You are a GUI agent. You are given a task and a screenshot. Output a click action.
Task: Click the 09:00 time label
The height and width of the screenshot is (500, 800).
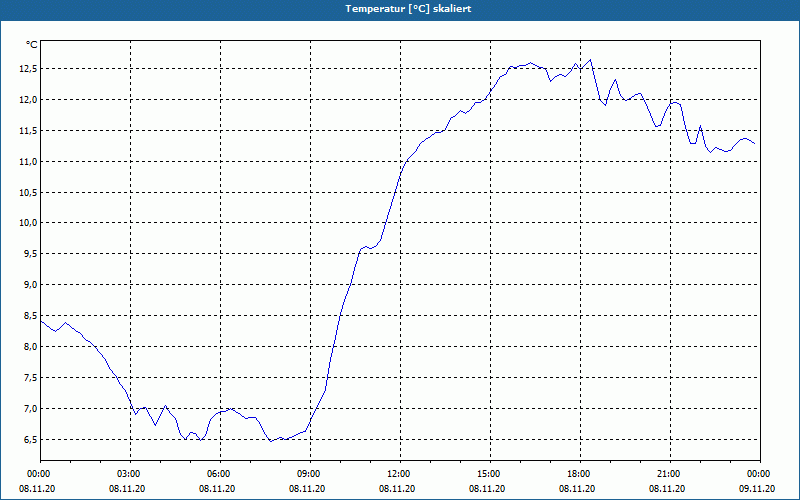310,474
